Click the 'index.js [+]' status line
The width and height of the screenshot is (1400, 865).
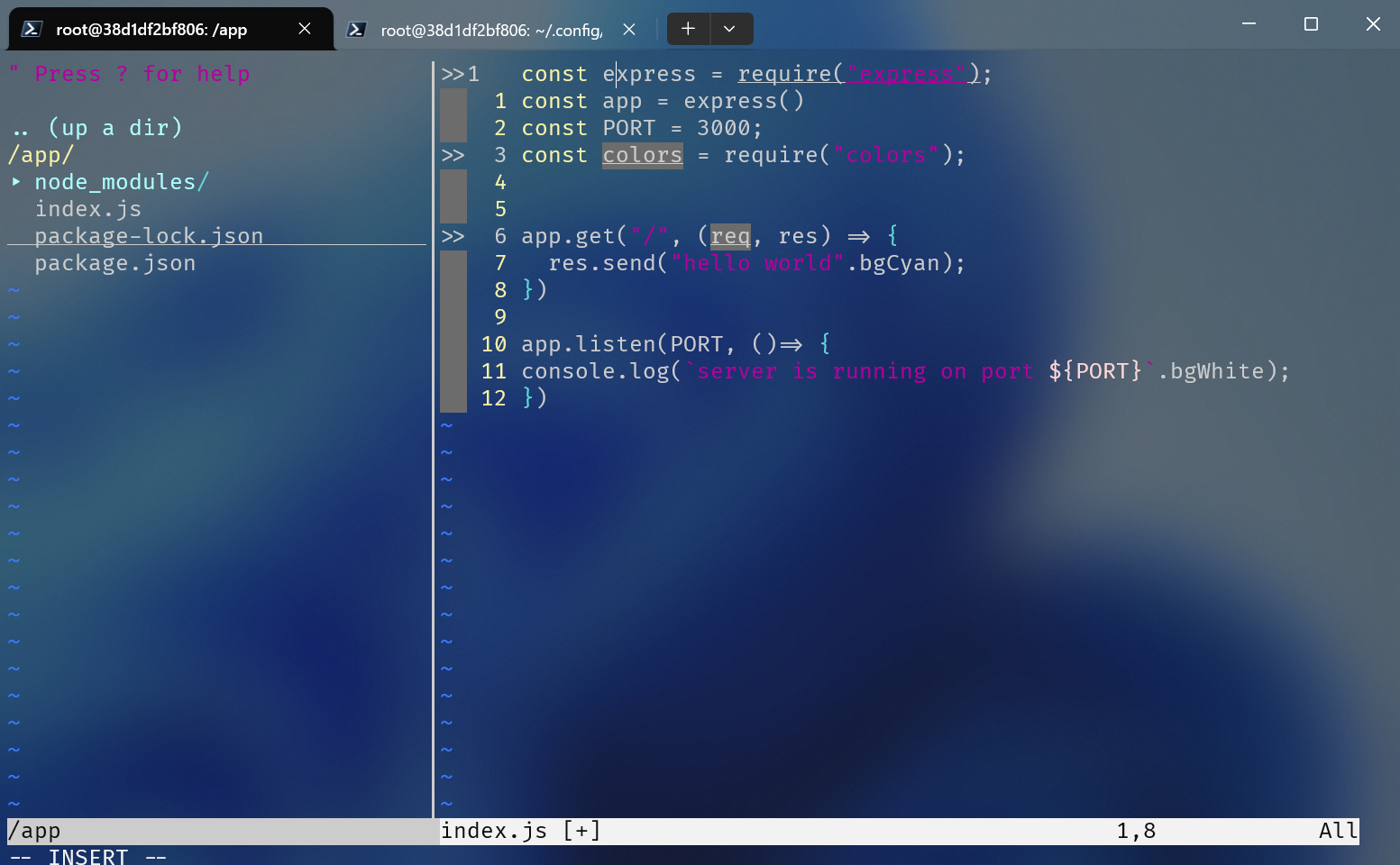[x=521, y=831]
